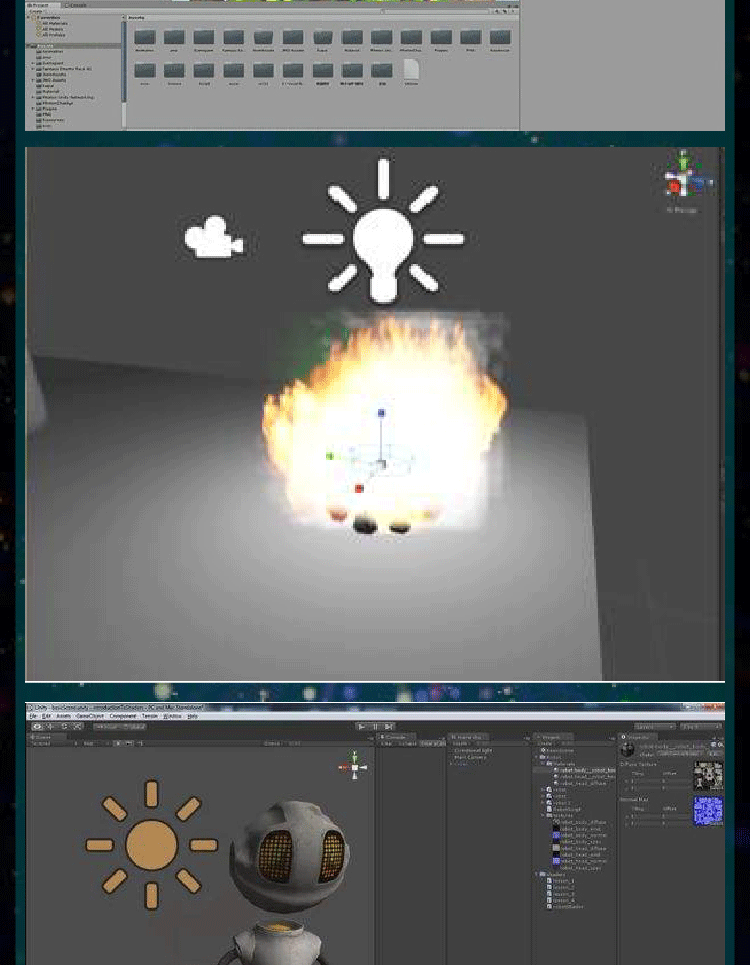Select the Scale tool in Unity toolbar

(x=78, y=726)
